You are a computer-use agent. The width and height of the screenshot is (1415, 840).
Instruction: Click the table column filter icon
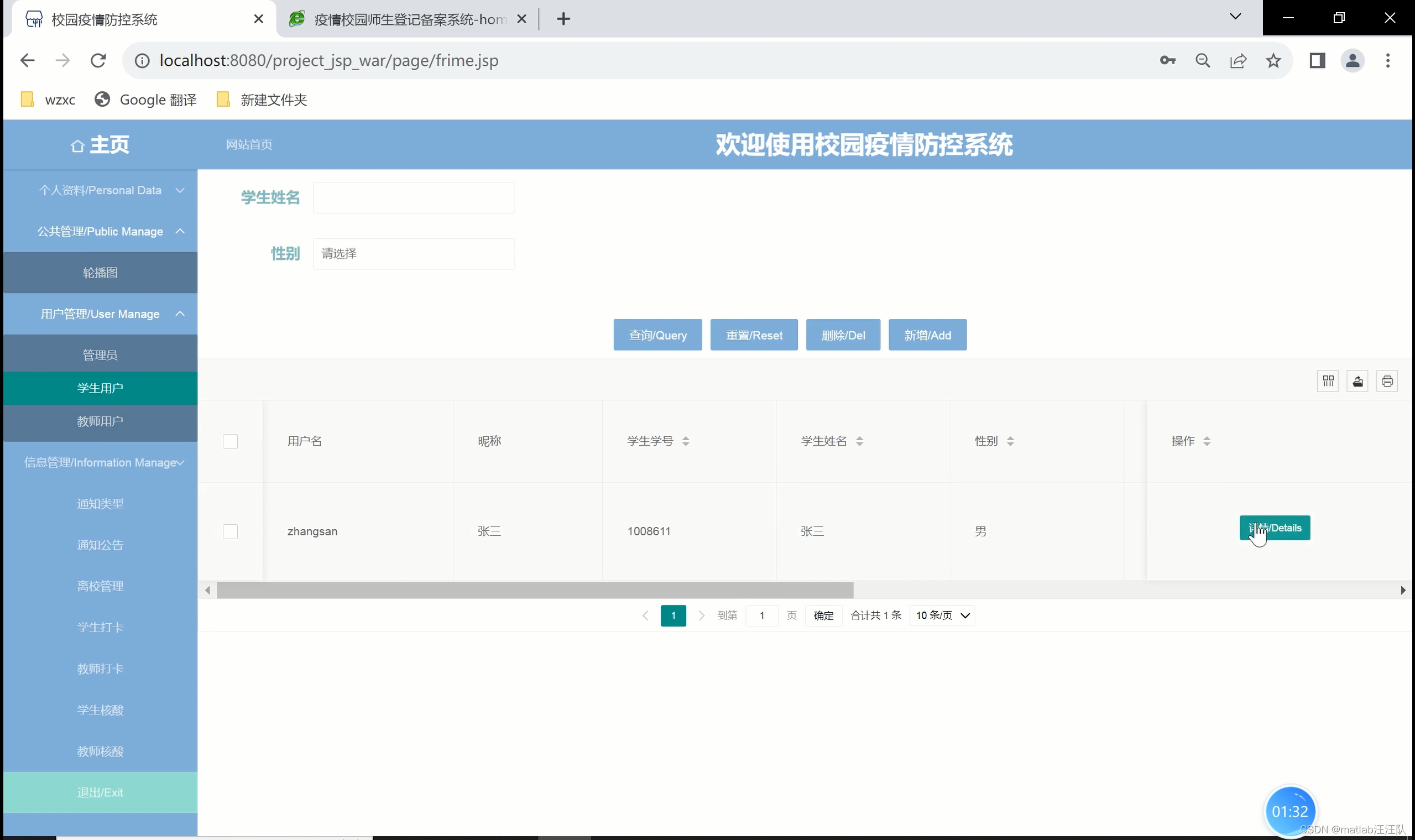point(1328,381)
